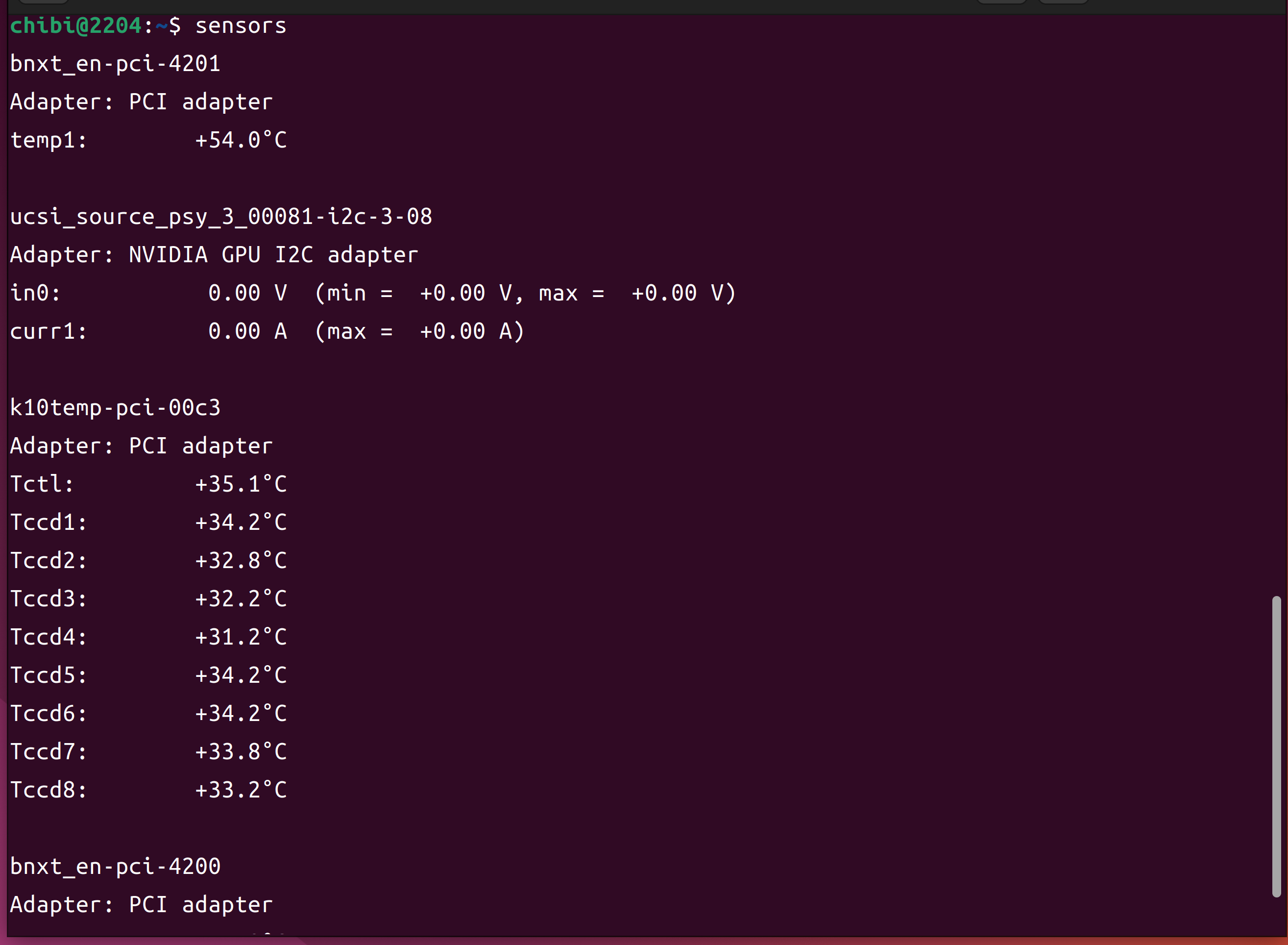Click the vertical scrollbar thumb on the right
The height and width of the screenshot is (945, 1288).
point(1276,746)
